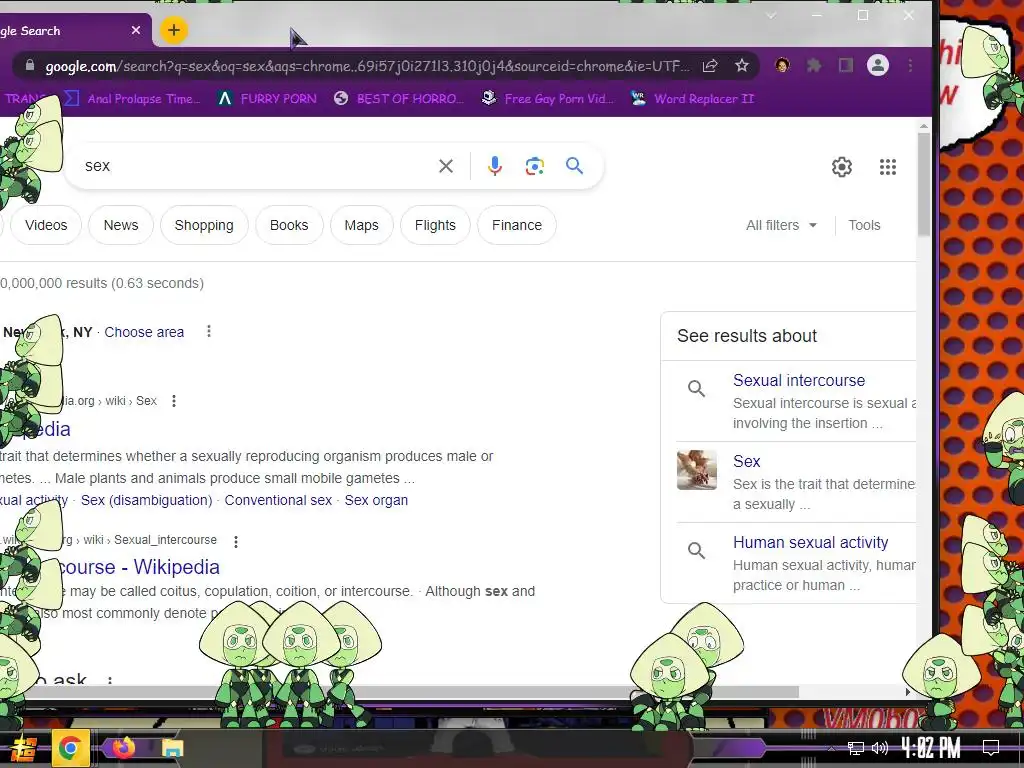
Task: Switch to the Flights results tab
Action: click(435, 225)
